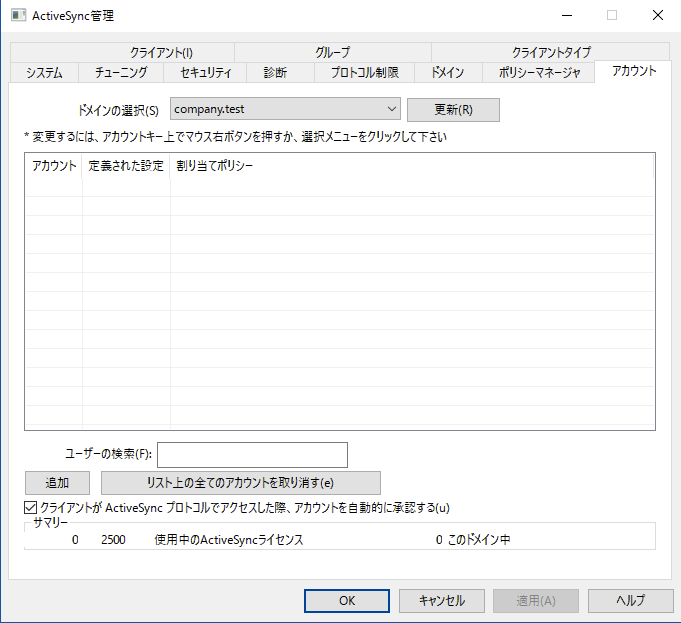Viewport: 681px width, 623px height.
Task: Click the user search input field
Action: (252, 454)
